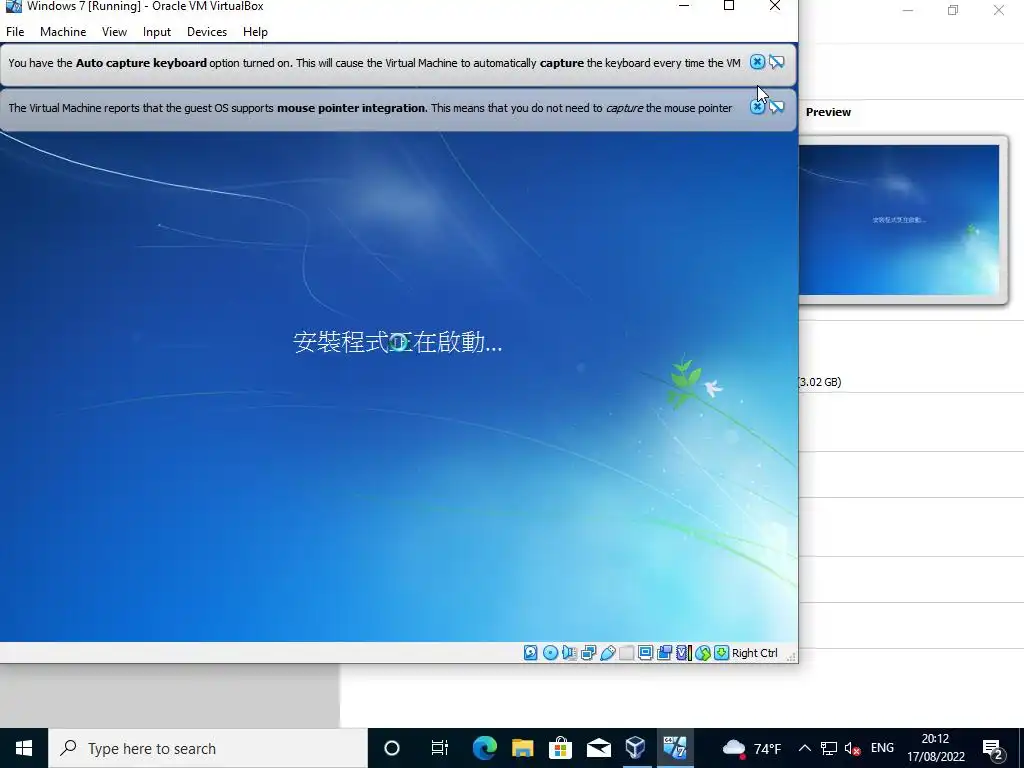Open the audio status bar icon

pos(569,652)
